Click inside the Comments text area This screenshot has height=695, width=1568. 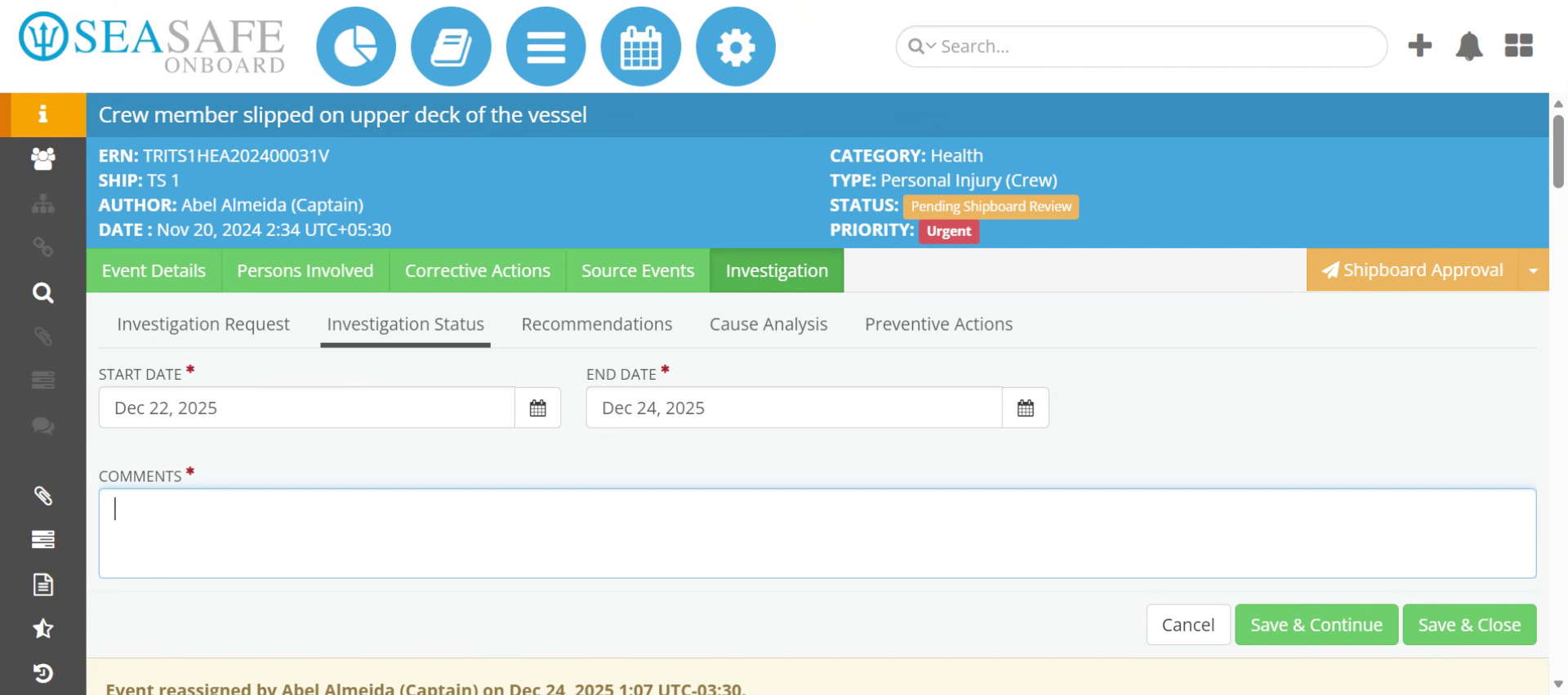tap(817, 533)
